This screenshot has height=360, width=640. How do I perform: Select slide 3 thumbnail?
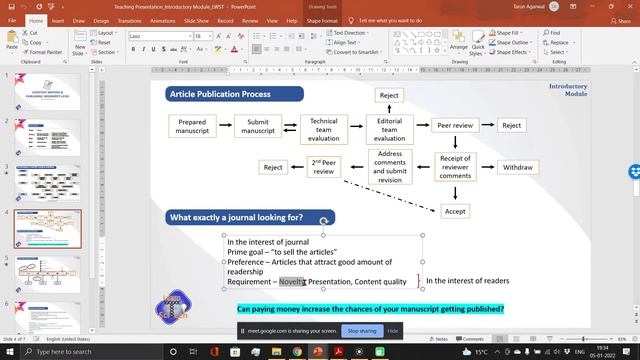48,182
